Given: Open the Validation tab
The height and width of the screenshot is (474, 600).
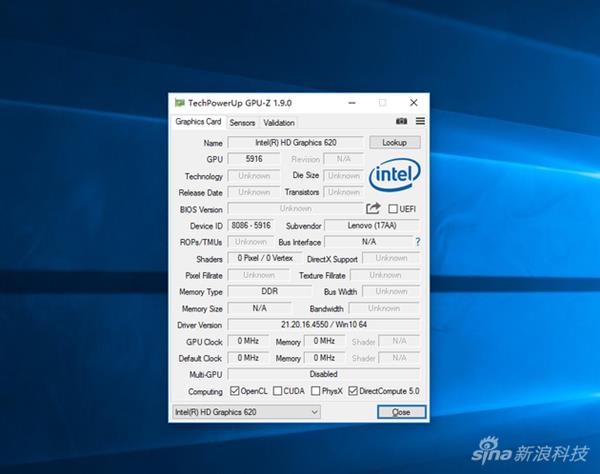Looking at the screenshot, I should [x=279, y=123].
